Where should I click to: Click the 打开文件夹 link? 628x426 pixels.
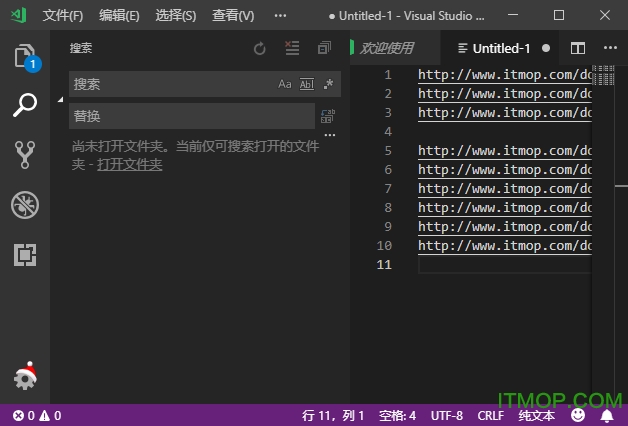click(129, 164)
